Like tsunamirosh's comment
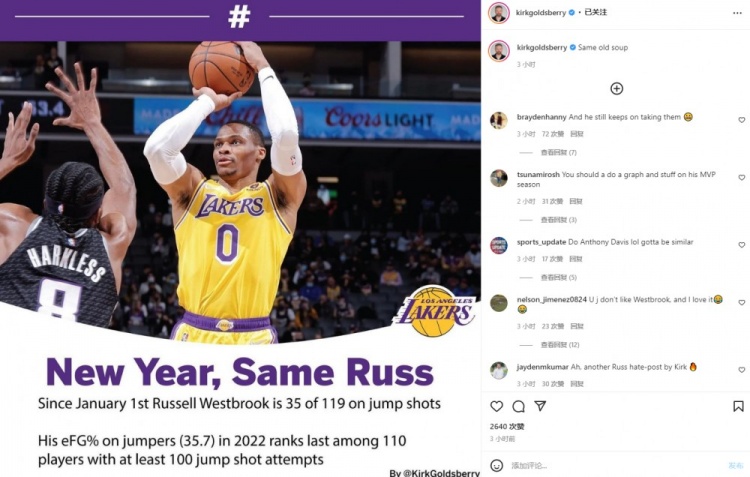Viewport: 750px width, 477px height. pos(741,177)
